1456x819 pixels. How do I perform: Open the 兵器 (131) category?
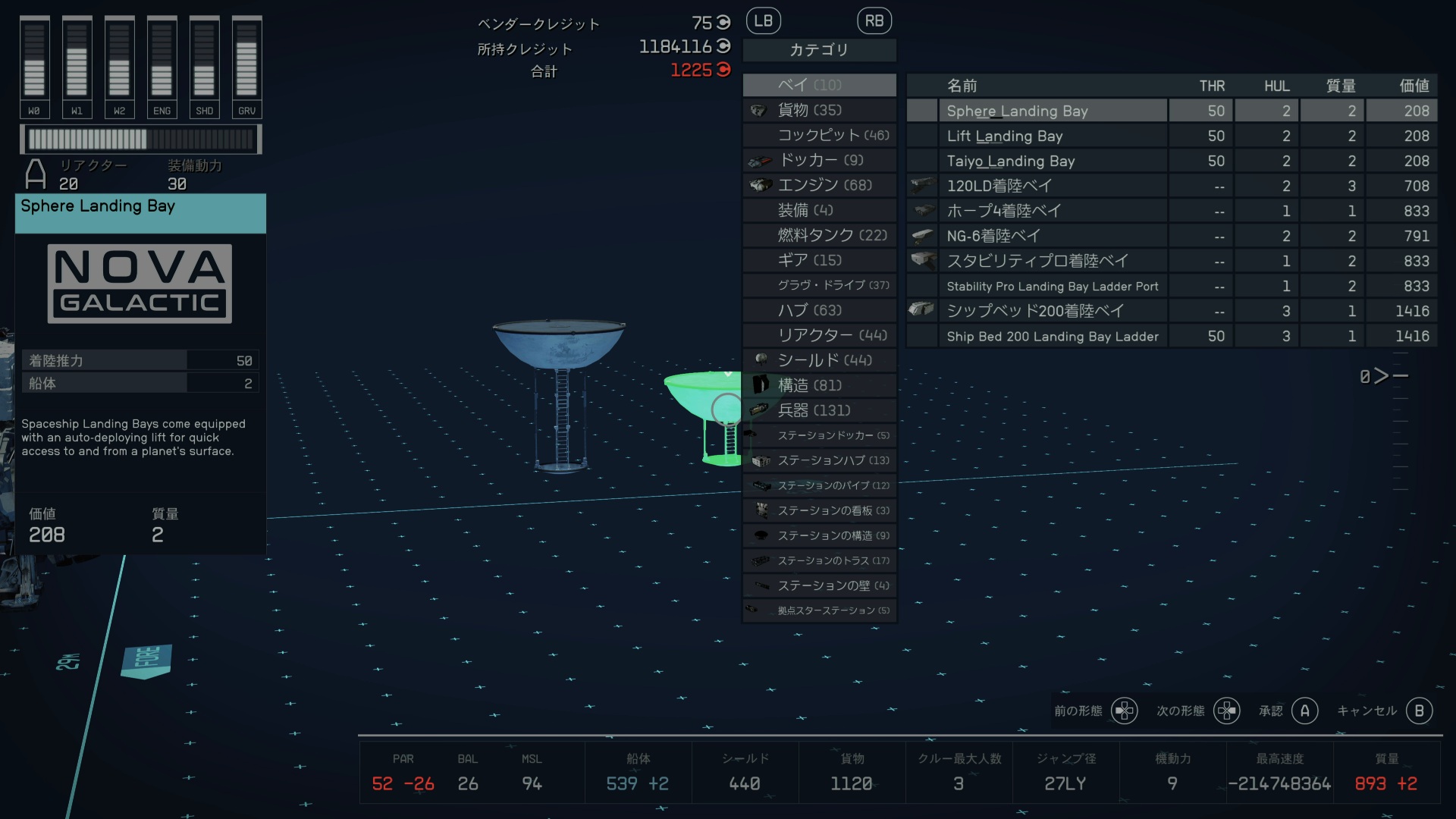click(x=820, y=410)
